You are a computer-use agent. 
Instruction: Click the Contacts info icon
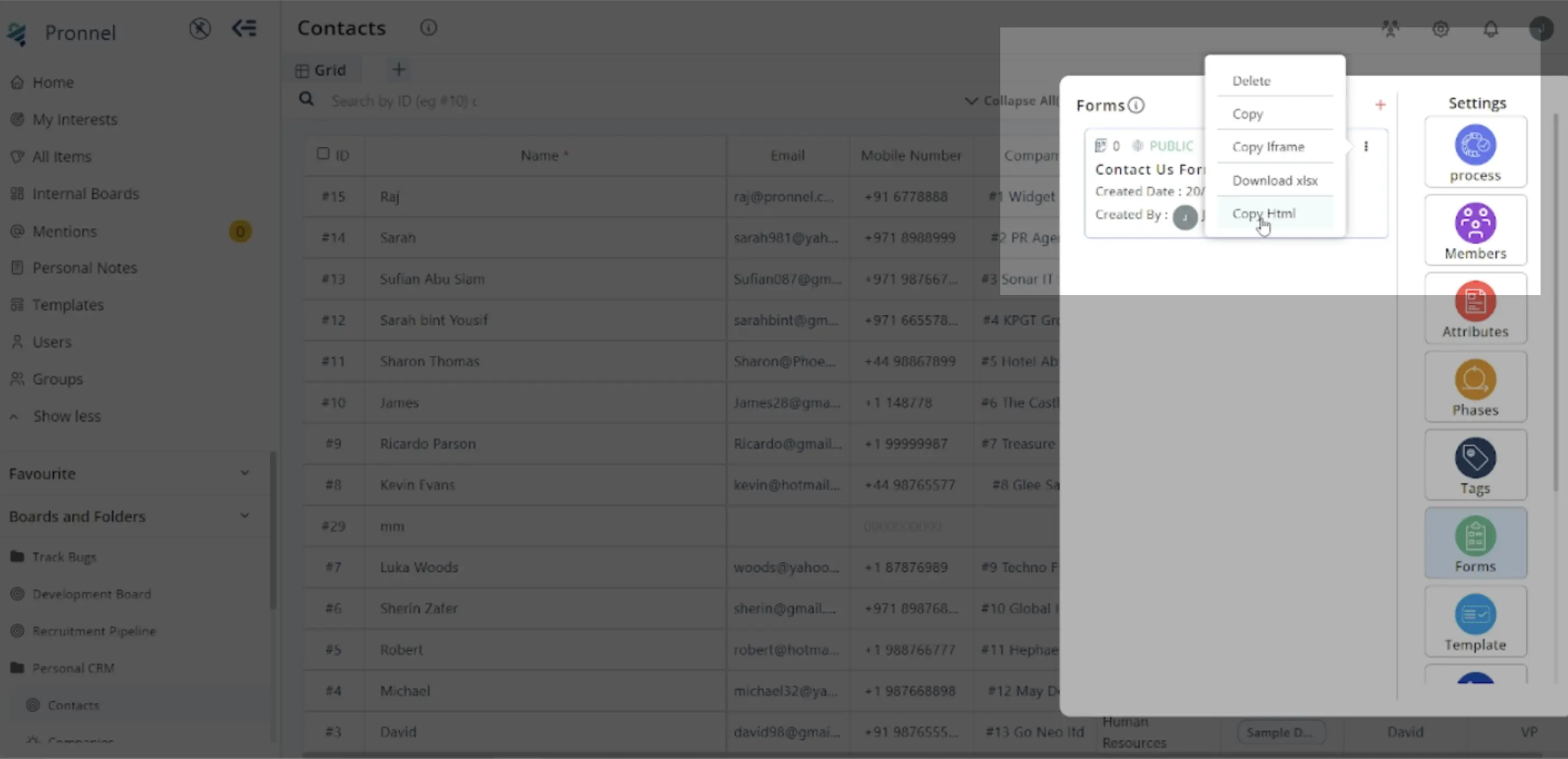[x=429, y=27]
